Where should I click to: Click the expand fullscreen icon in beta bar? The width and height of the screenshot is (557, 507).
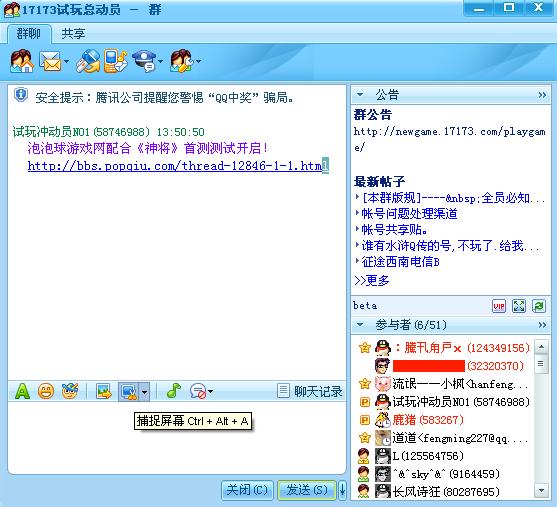[519, 306]
